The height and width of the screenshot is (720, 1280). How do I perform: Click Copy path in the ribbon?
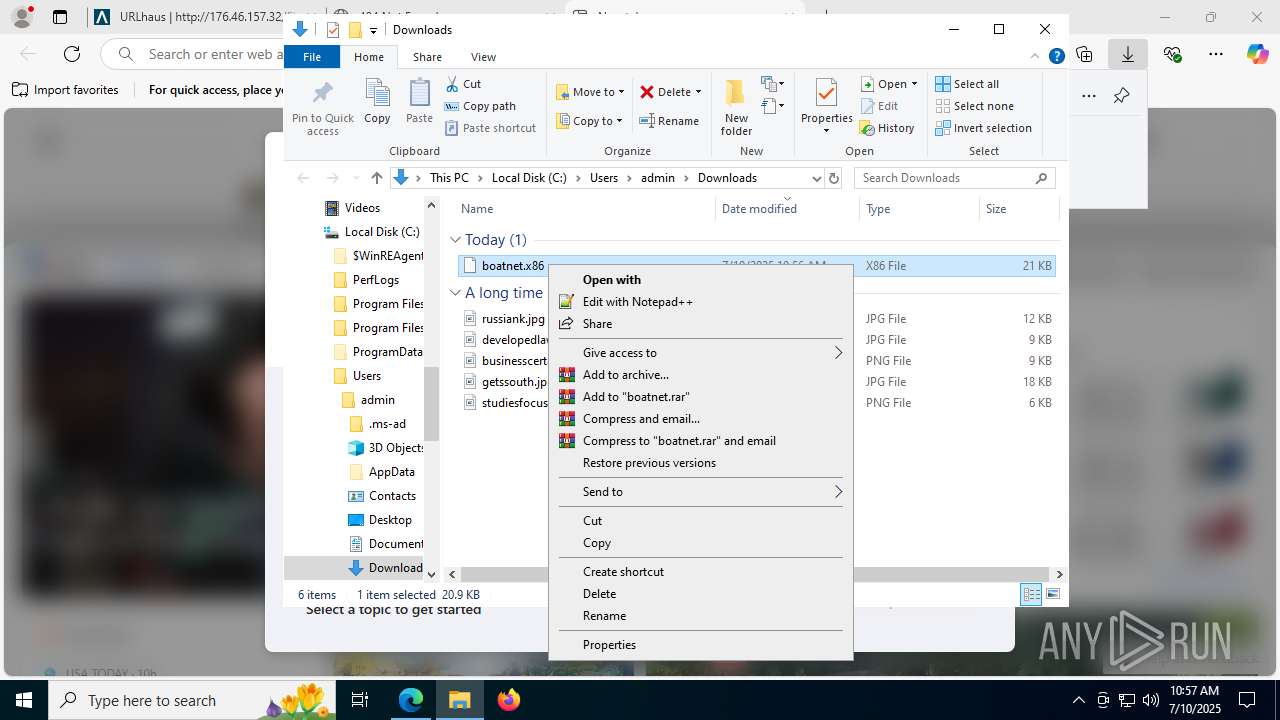[x=480, y=106]
